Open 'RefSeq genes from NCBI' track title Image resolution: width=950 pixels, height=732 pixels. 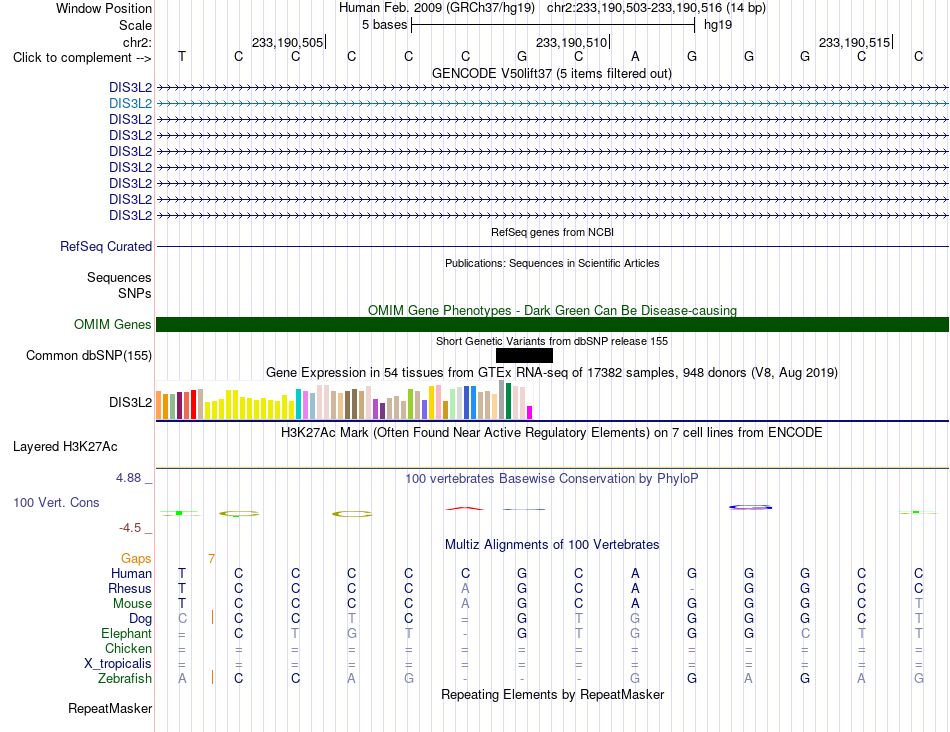(x=552, y=232)
